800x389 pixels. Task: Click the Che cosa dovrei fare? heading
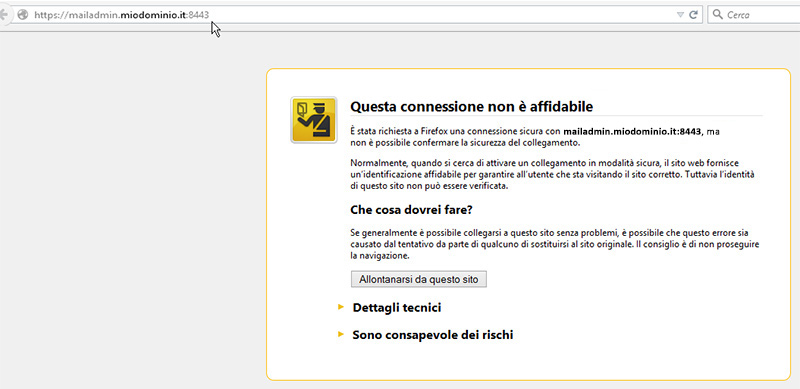411,210
